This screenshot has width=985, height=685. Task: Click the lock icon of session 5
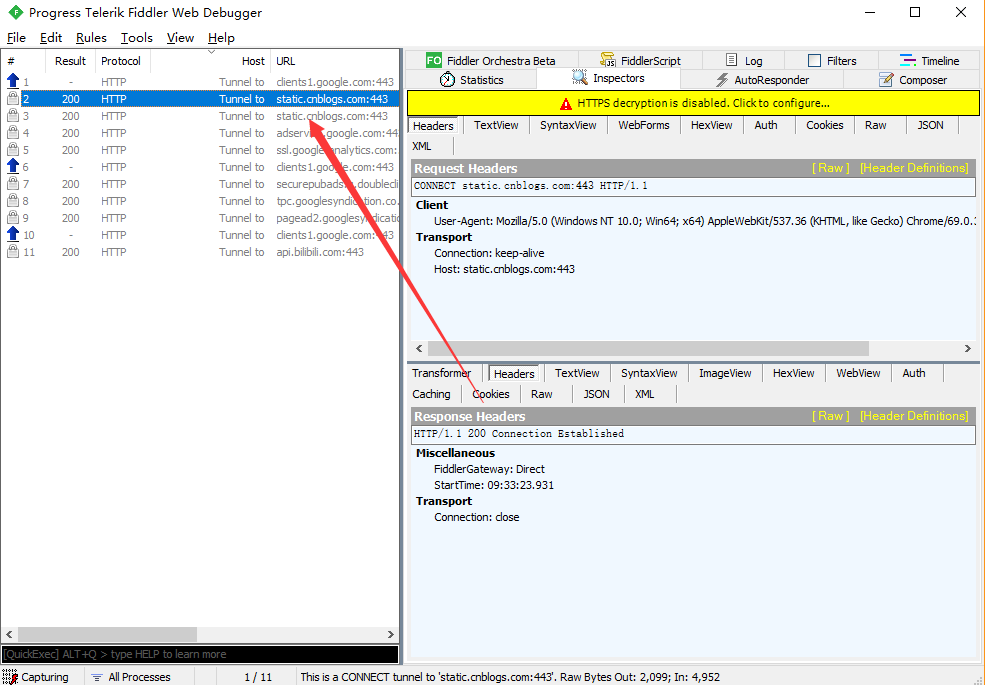(13, 150)
